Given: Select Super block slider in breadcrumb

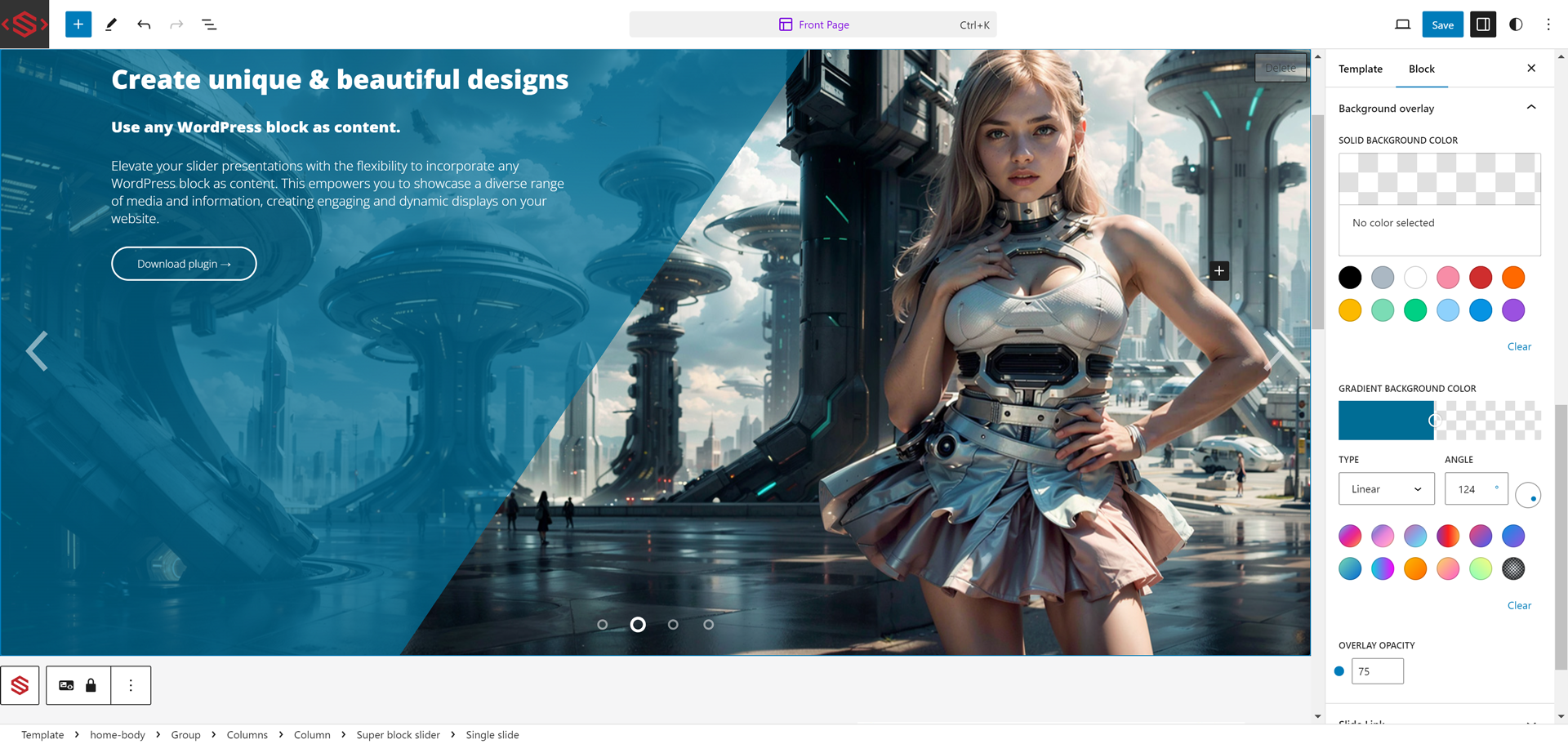Looking at the screenshot, I should 399,735.
